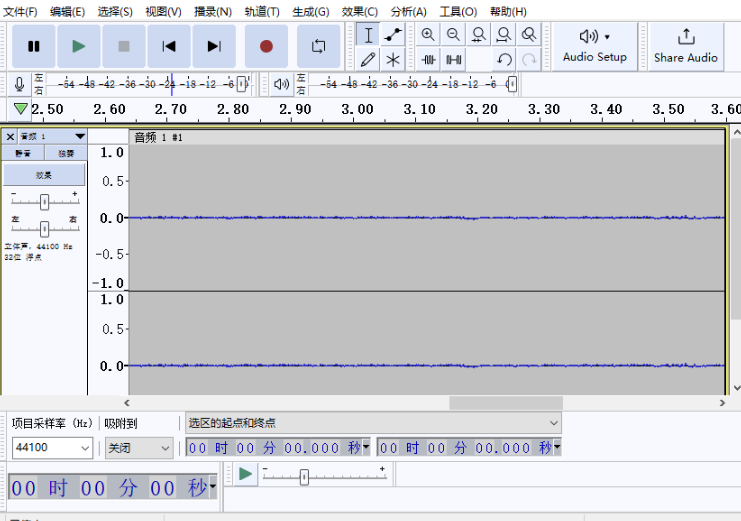Open the 播录(N) menu
The height and width of the screenshot is (521, 741).
tap(213, 11)
